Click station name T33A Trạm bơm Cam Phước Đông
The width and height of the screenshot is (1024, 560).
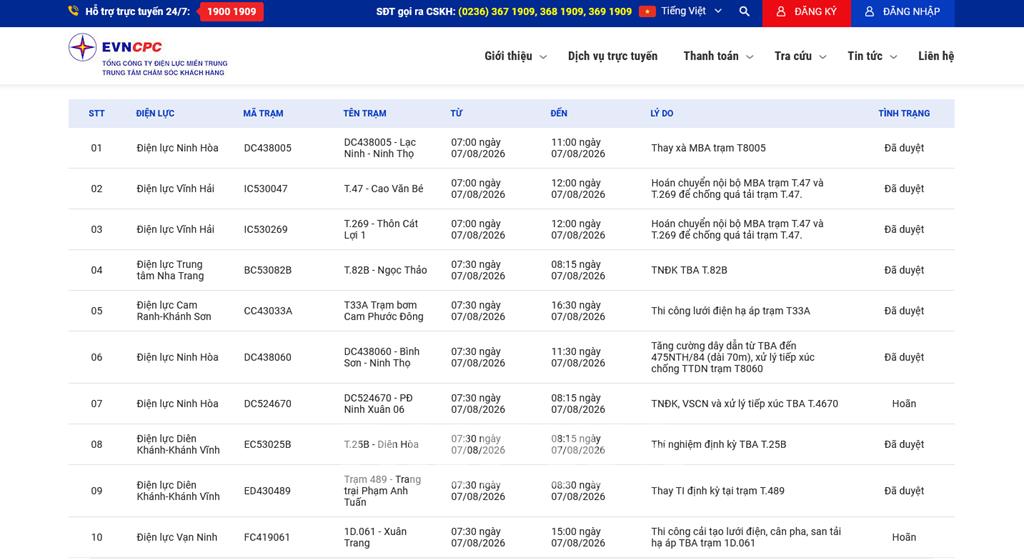click(x=383, y=311)
